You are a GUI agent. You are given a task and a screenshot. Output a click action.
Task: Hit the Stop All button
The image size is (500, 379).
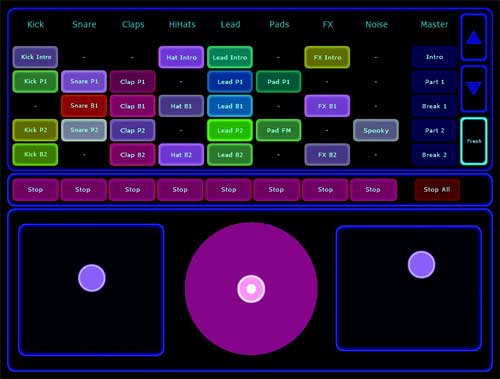coord(437,190)
